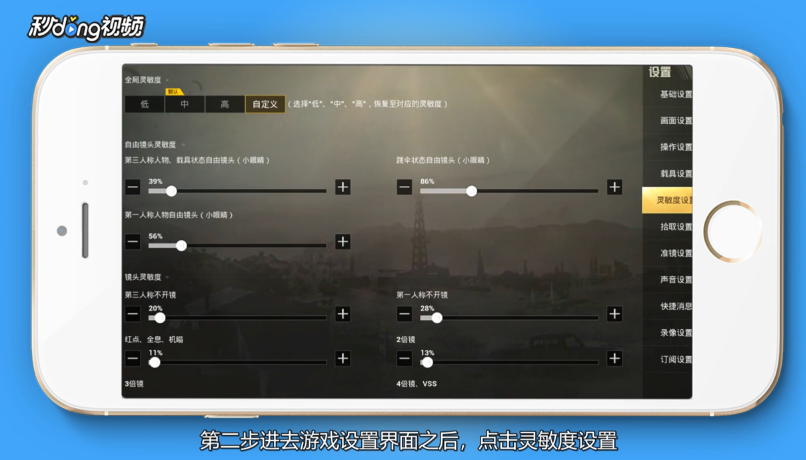Open the 基础设置 basic settings tab

668,95
